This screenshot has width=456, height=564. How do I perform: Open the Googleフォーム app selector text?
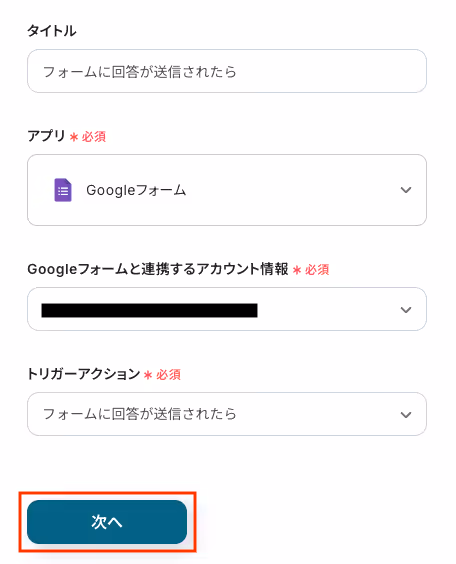click(136, 190)
